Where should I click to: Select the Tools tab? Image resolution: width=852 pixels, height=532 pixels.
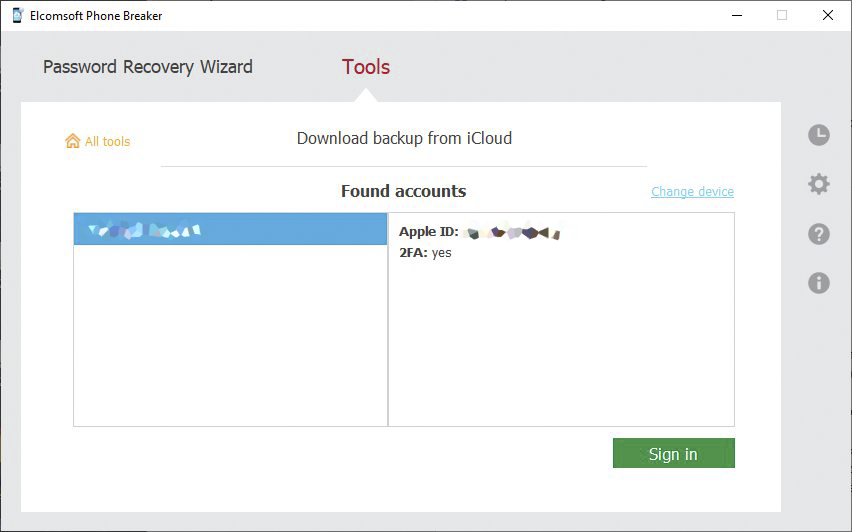366,67
